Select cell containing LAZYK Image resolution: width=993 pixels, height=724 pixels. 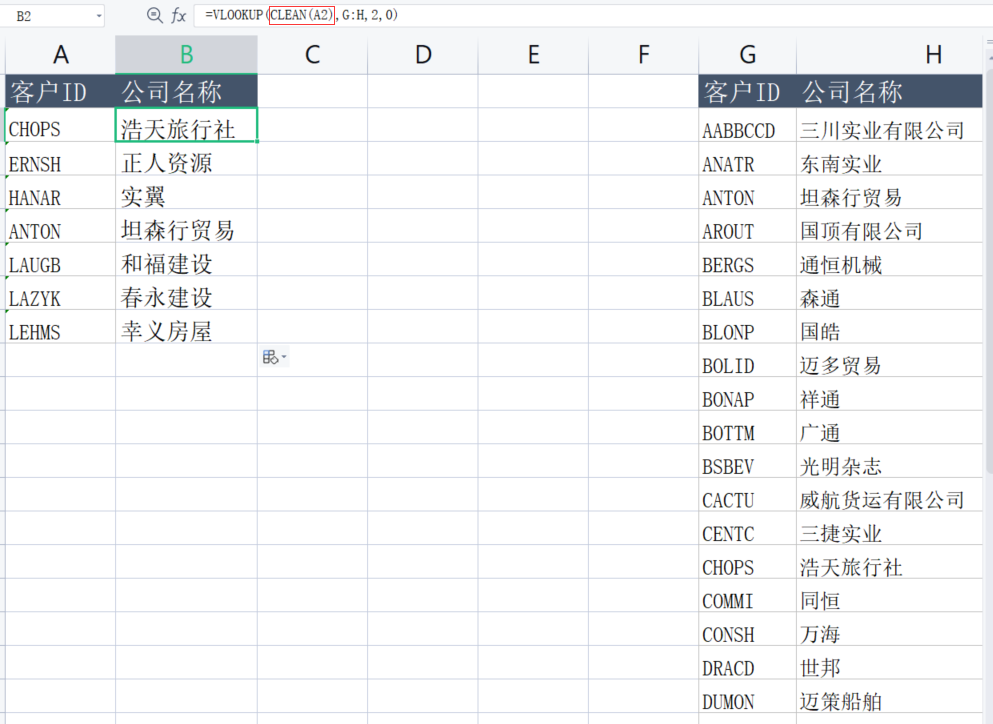click(60, 293)
